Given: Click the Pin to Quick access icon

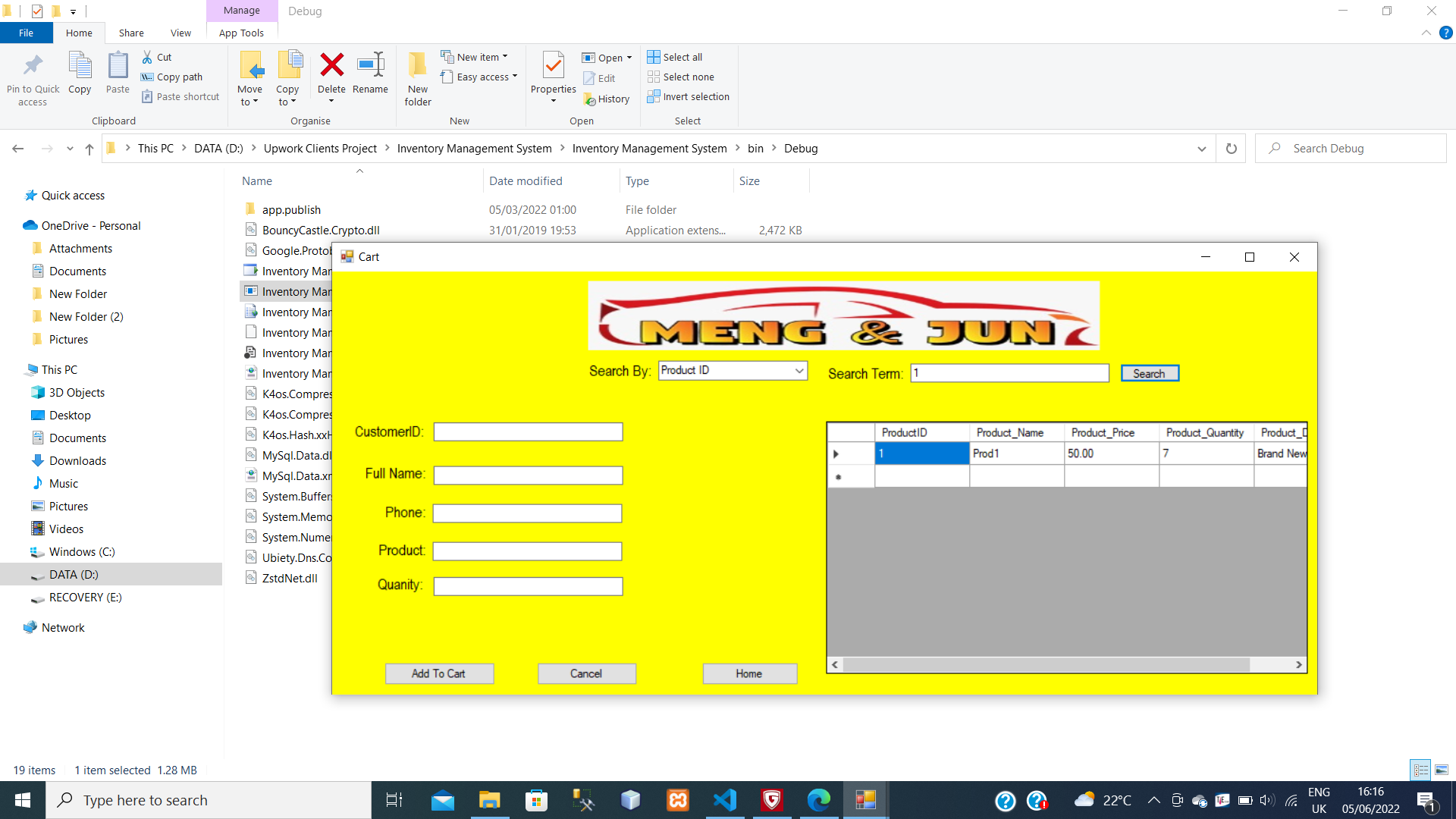Looking at the screenshot, I should [x=33, y=66].
